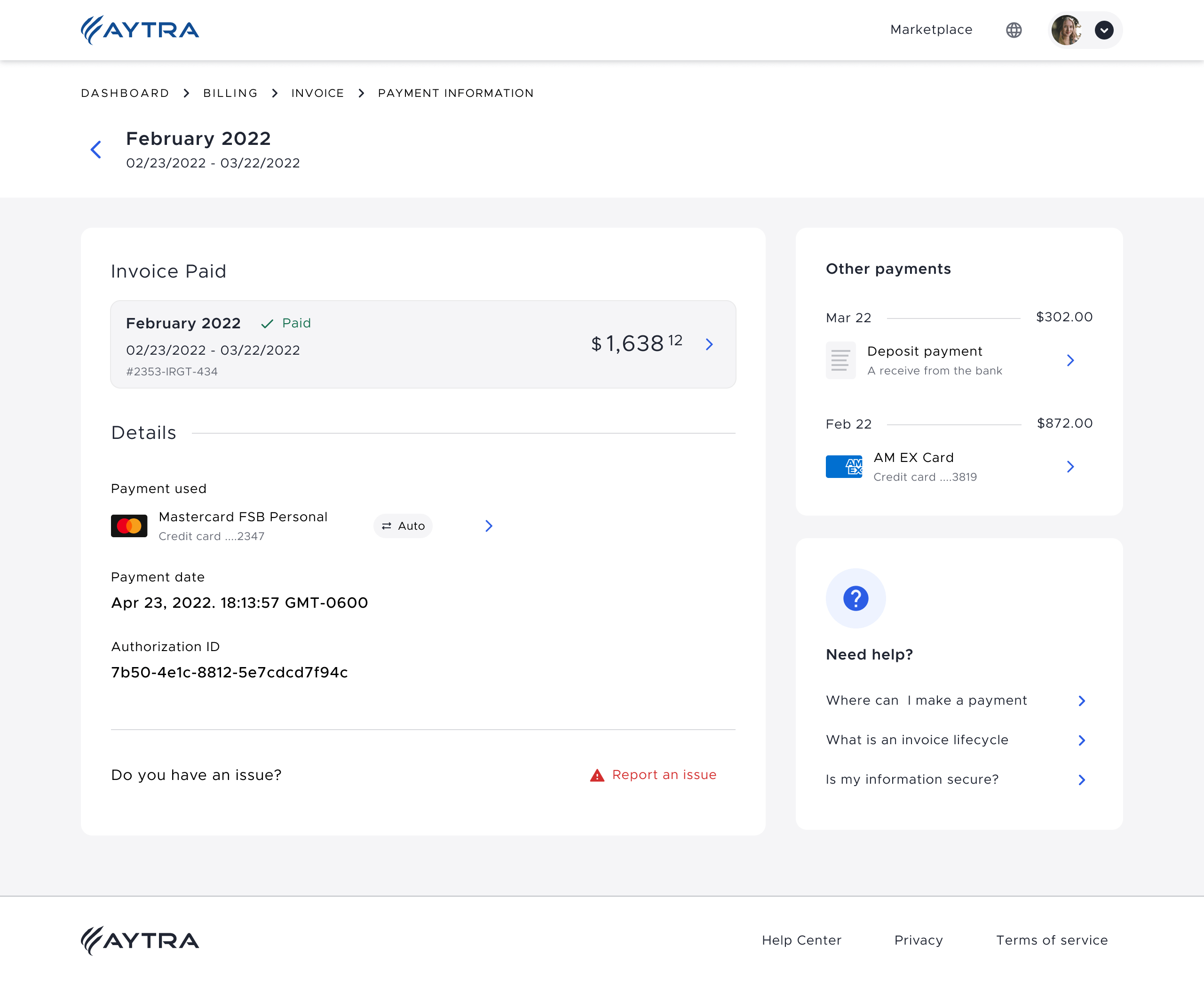This screenshot has height=986, width=1204.
Task: Open Help Center footer link
Action: [801, 940]
